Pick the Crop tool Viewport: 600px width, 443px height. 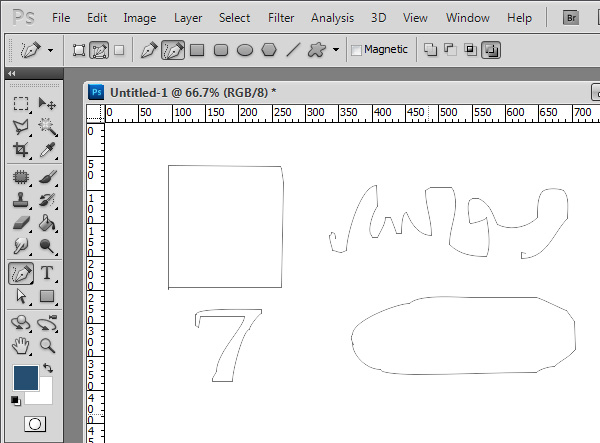[20, 151]
